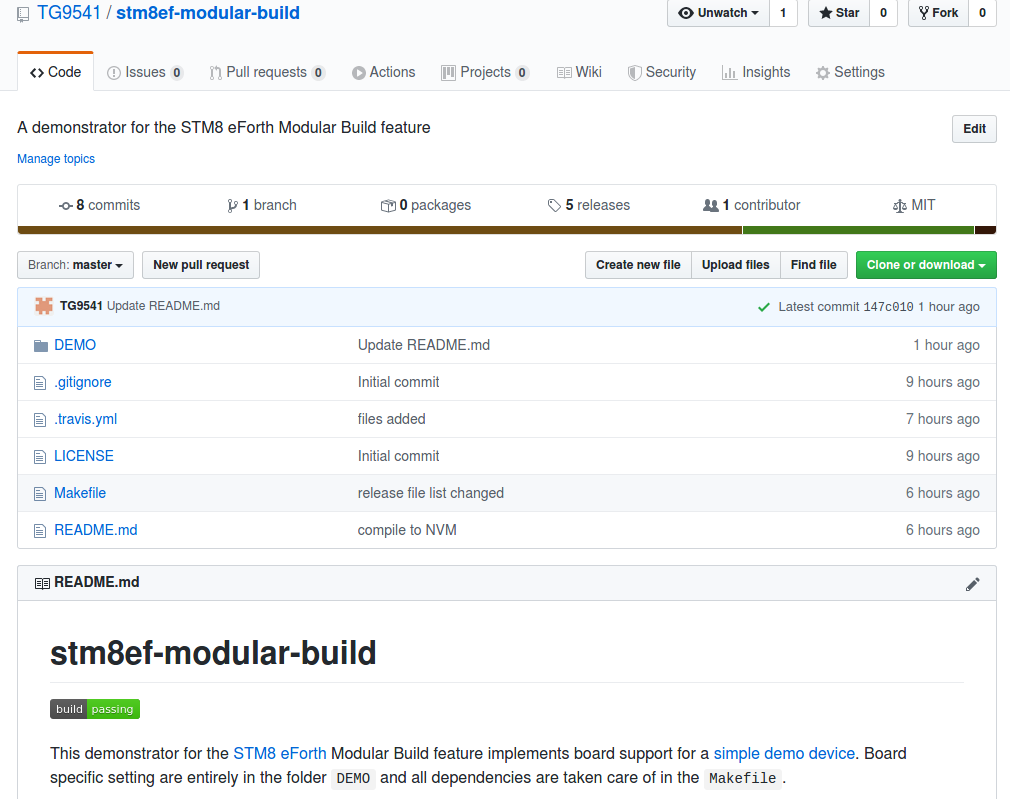Viewport: 1010px width, 799px height.
Task: Open the Insights tab
Action: click(x=756, y=72)
